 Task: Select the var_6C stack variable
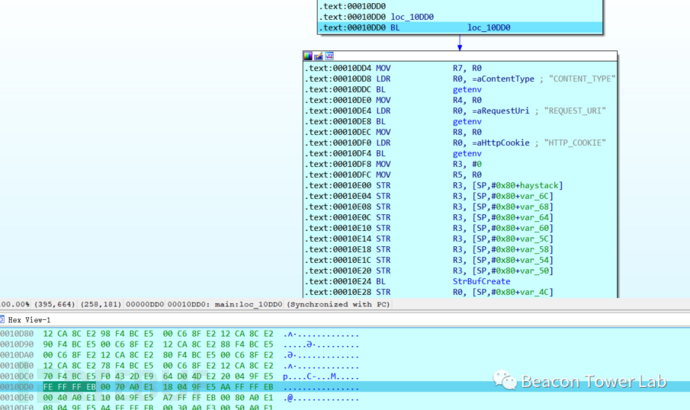pos(534,196)
